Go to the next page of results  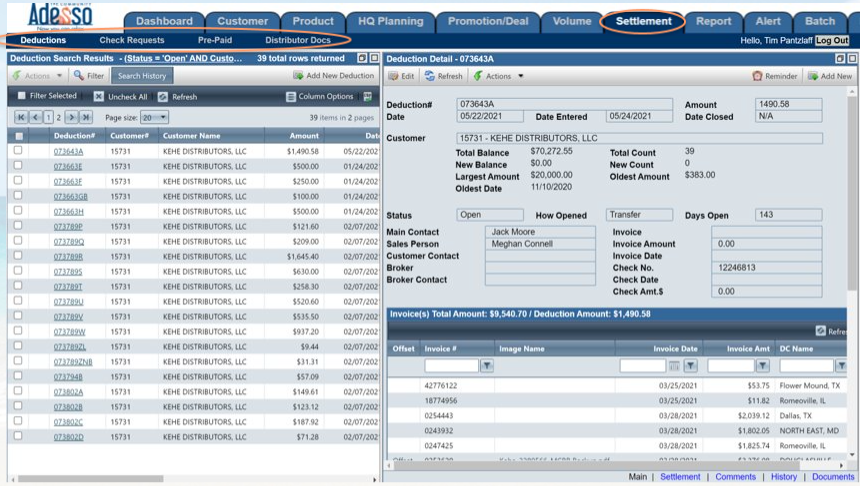[x=71, y=118]
